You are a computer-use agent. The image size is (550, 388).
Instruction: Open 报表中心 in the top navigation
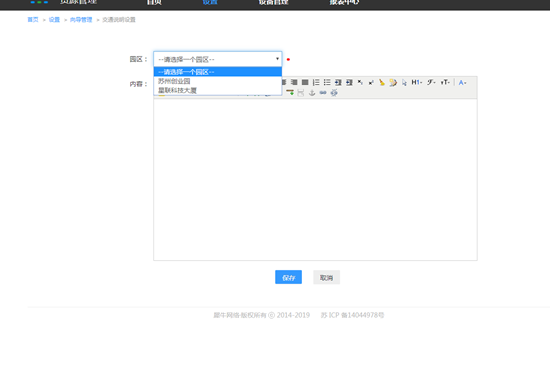click(344, 2)
